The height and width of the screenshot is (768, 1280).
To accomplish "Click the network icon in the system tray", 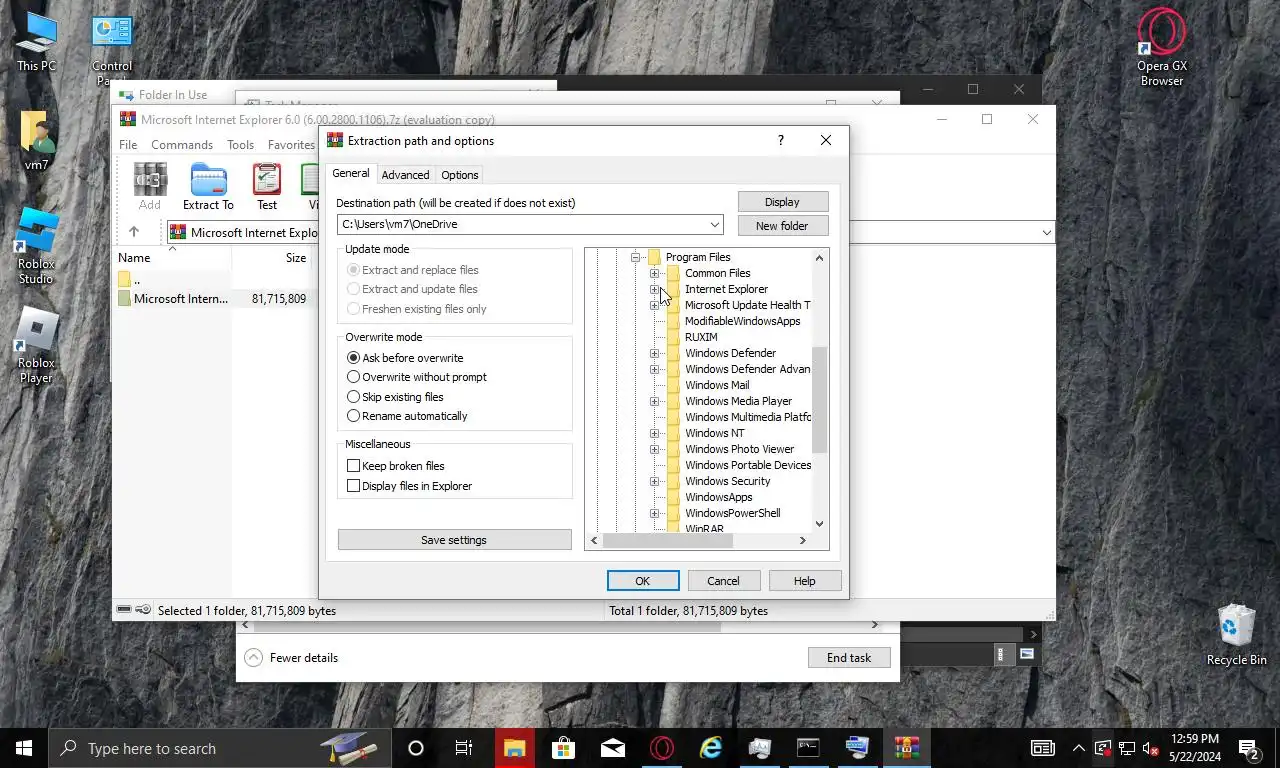I will pyautogui.click(x=1126, y=748).
